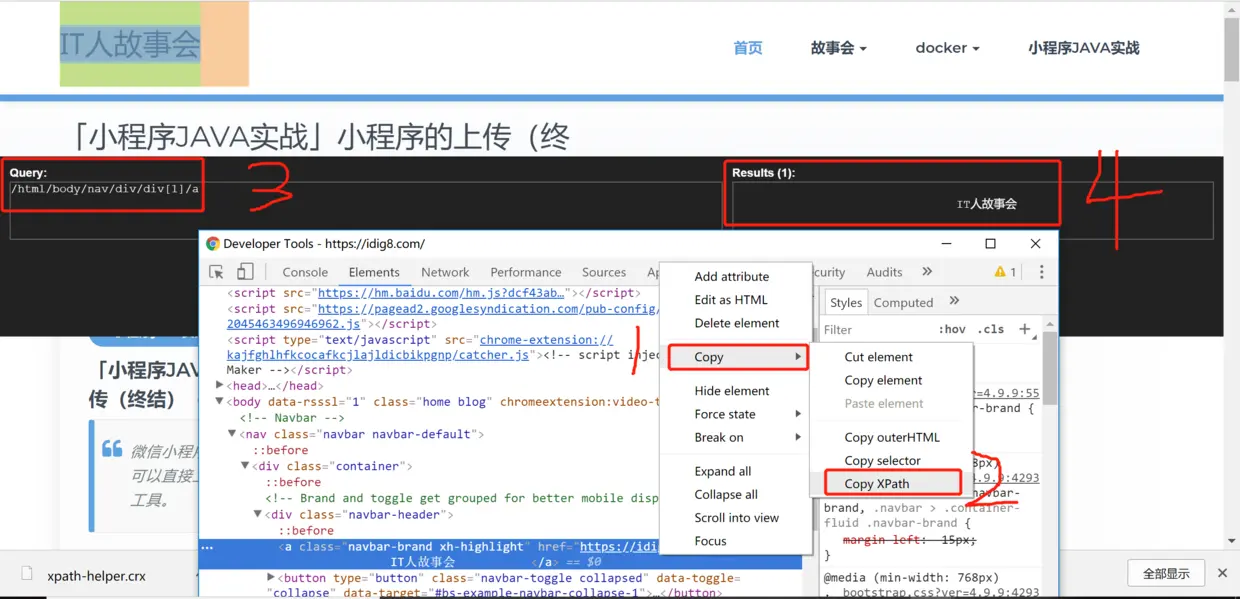Collapse the div navbar-header node

point(259,515)
